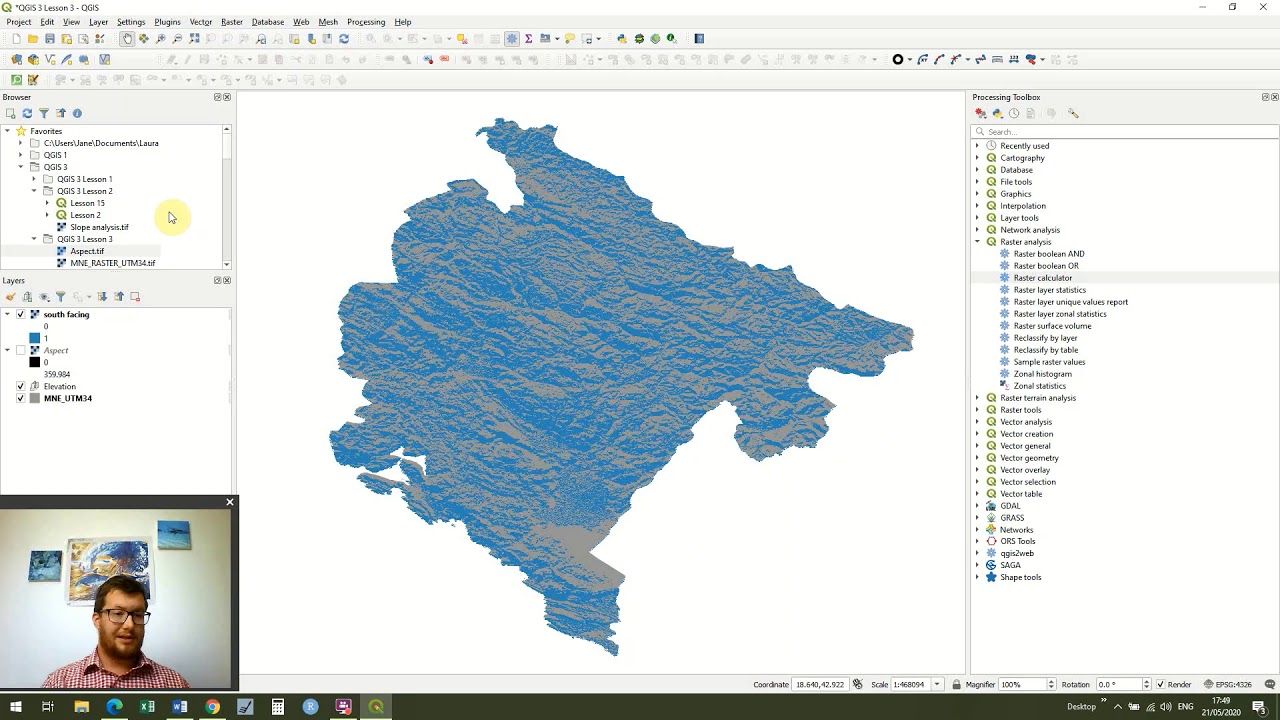The image size is (1280, 720).
Task: Open the Raster menu
Action: tap(232, 22)
